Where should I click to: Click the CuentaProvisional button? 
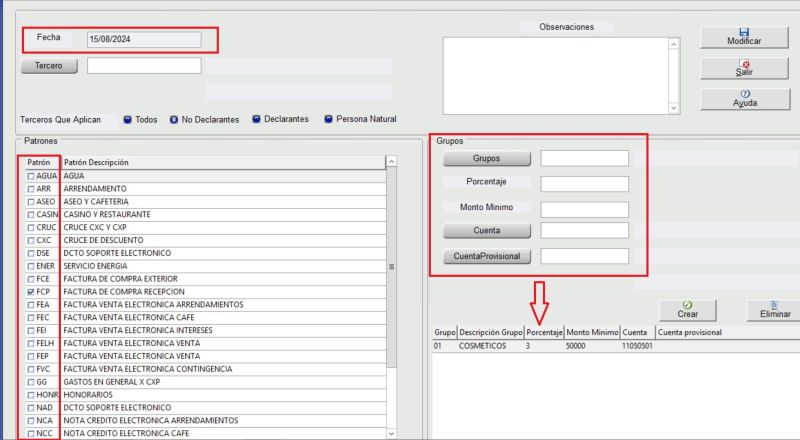[487, 256]
